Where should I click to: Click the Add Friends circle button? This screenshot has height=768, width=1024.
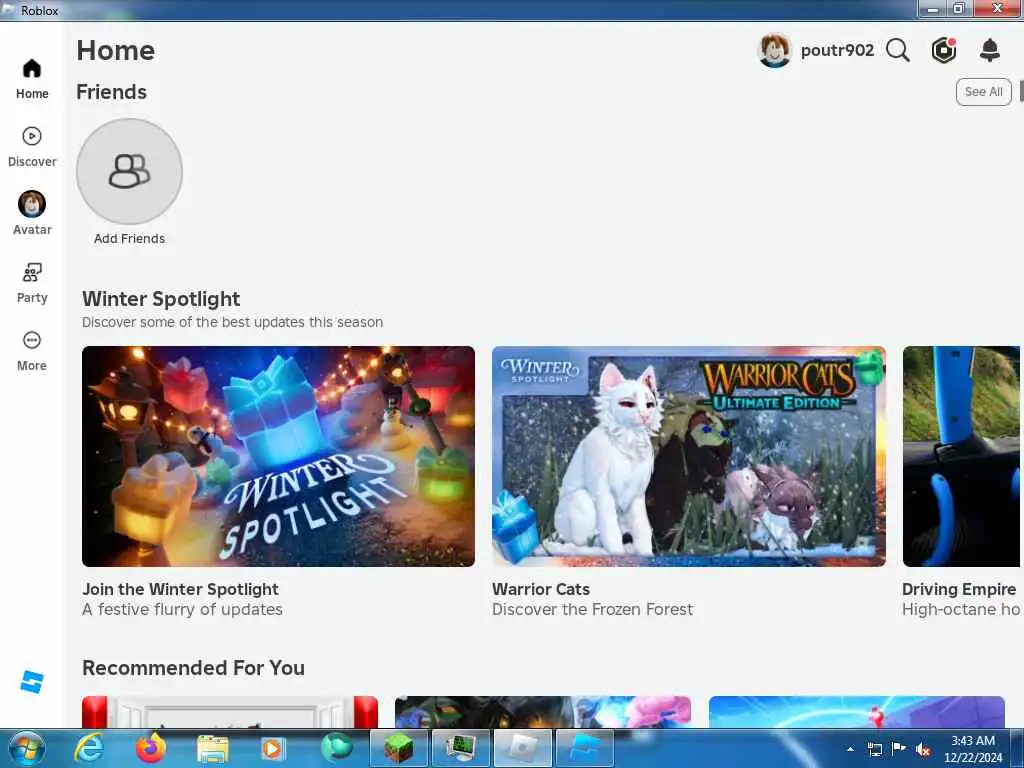pos(129,171)
